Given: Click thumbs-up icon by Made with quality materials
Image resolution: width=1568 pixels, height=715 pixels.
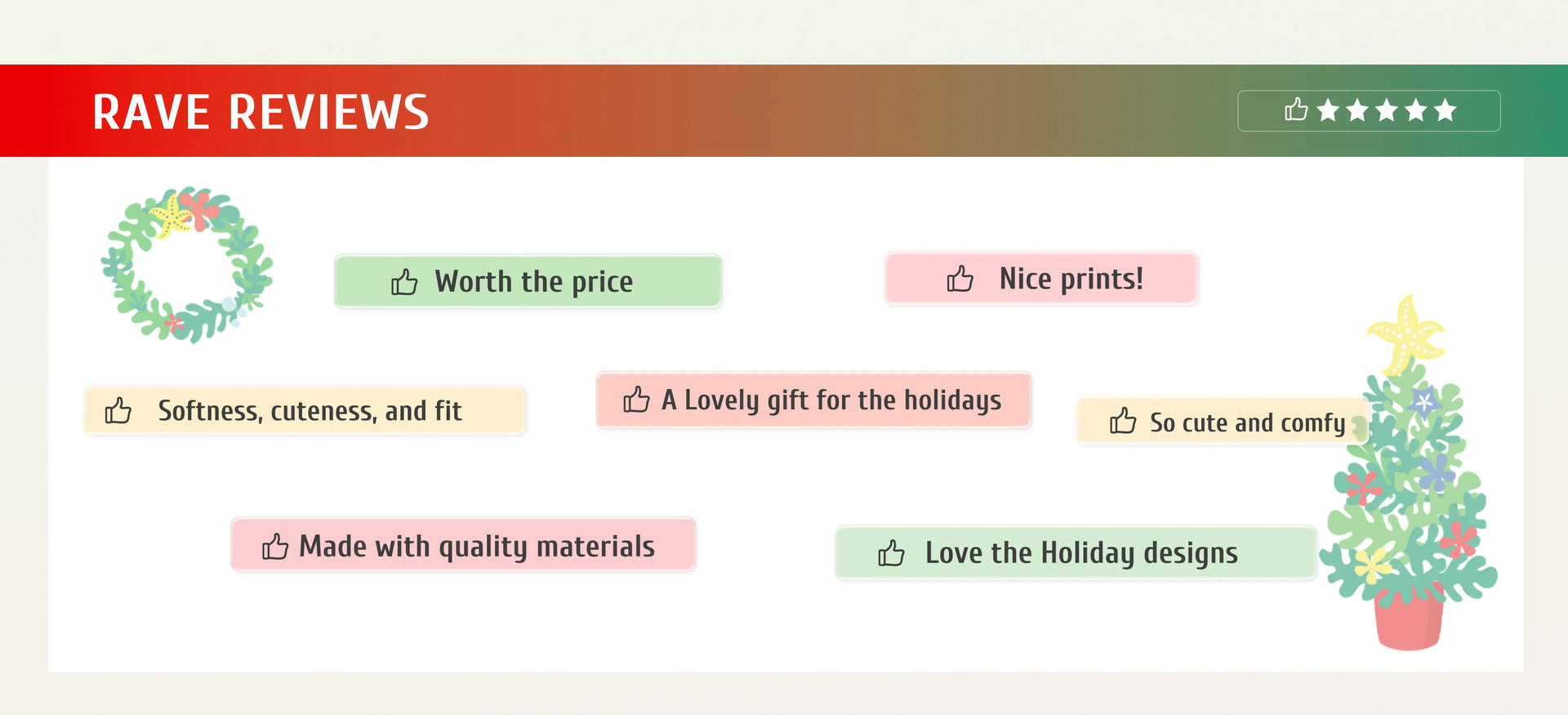Looking at the screenshot, I should (275, 546).
